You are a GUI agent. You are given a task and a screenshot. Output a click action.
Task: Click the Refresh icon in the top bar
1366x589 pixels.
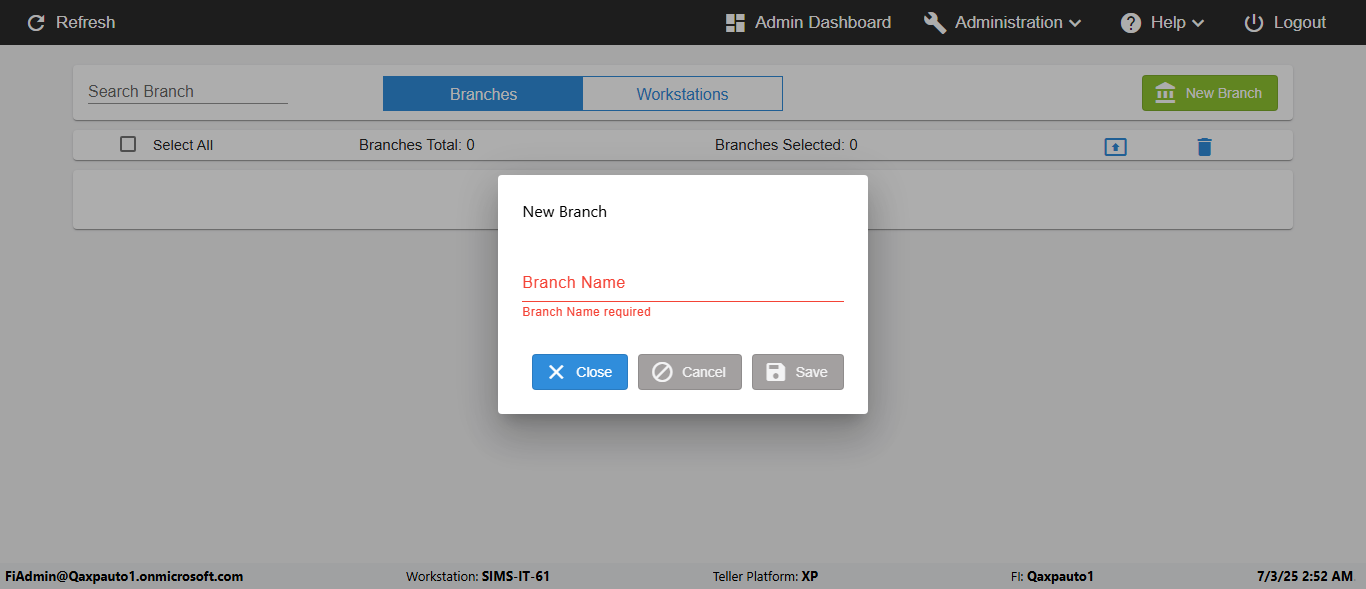36,22
